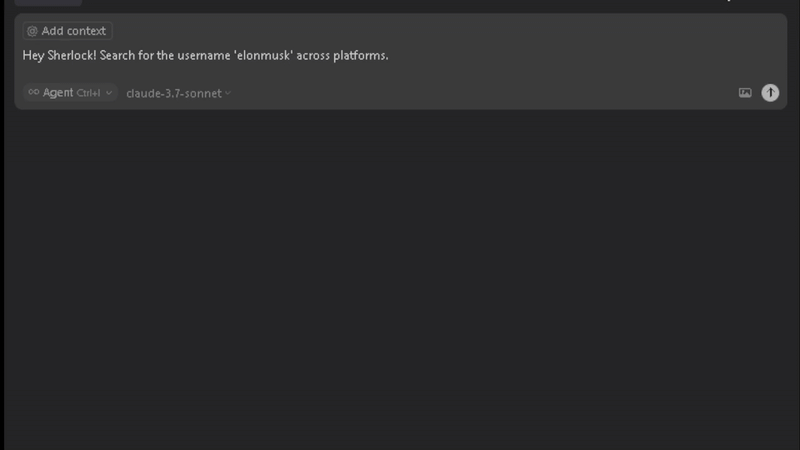Expand the chevron next to Agent Ctrl+I
Image resolution: width=800 pixels, height=450 pixels.
coord(109,93)
